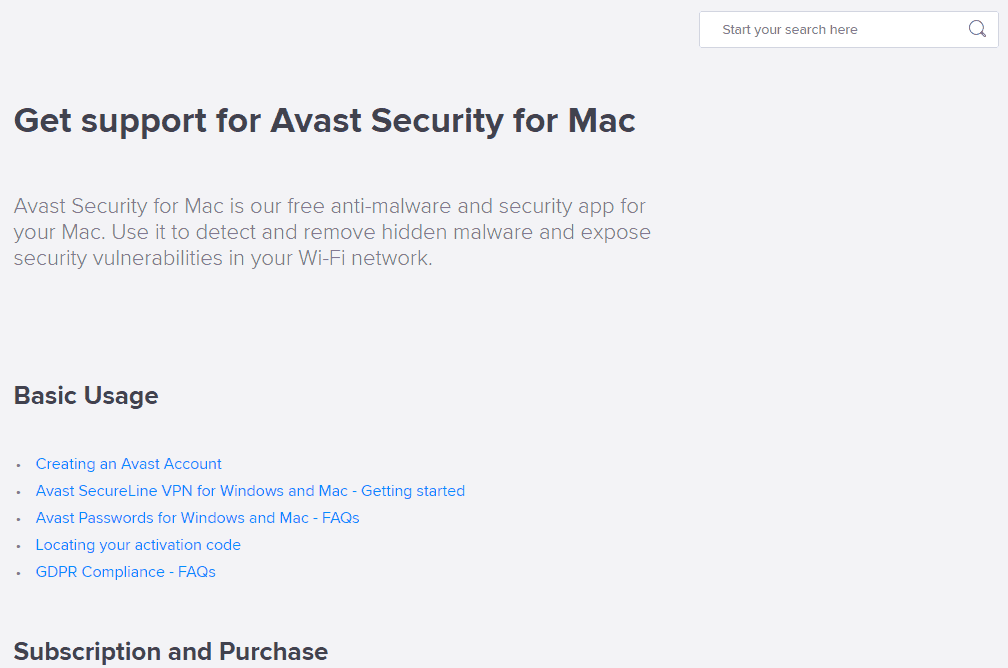The height and width of the screenshot is (668, 1008).
Task: Open the 'Locating your activation code' guide
Action: click(x=138, y=545)
